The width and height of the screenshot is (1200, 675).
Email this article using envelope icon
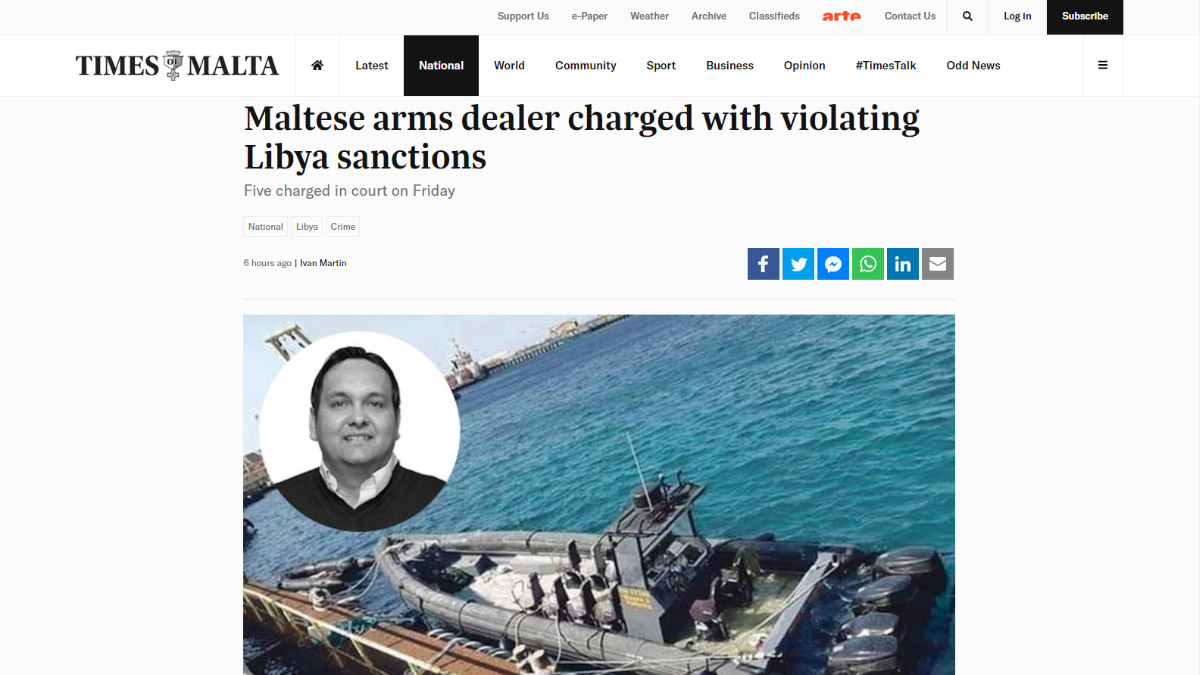point(938,264)
